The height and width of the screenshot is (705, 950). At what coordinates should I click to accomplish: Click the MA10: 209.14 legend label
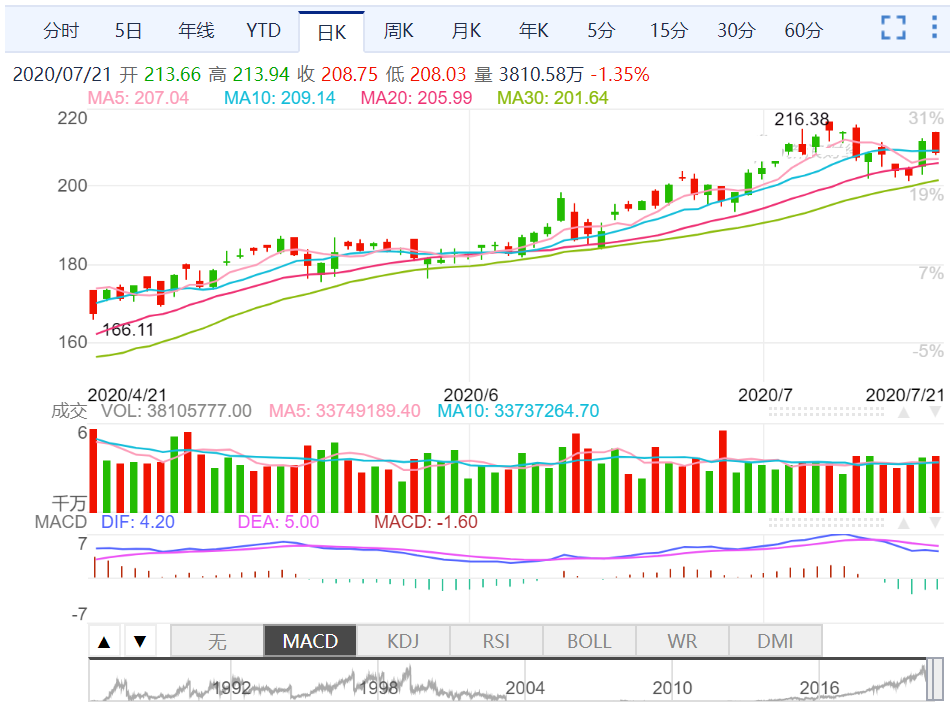click(279, 98)
